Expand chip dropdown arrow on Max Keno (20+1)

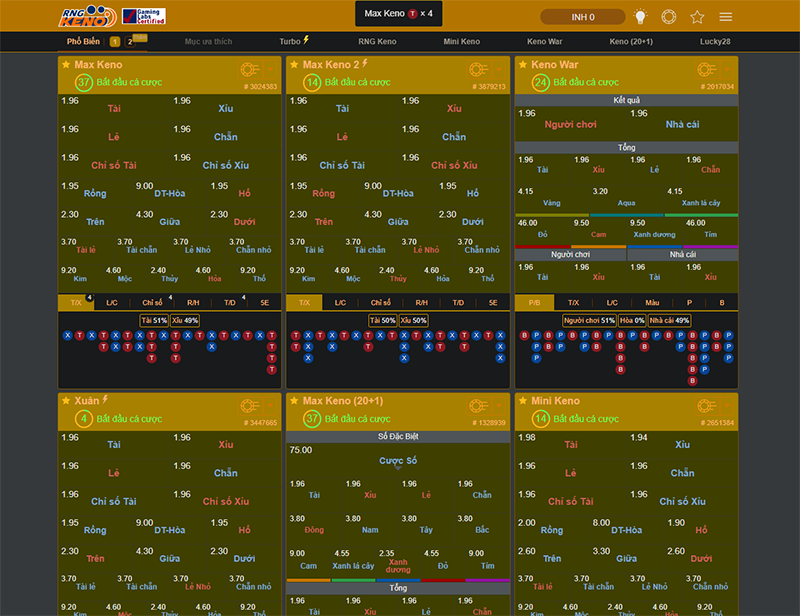click(x=498, y=406)
